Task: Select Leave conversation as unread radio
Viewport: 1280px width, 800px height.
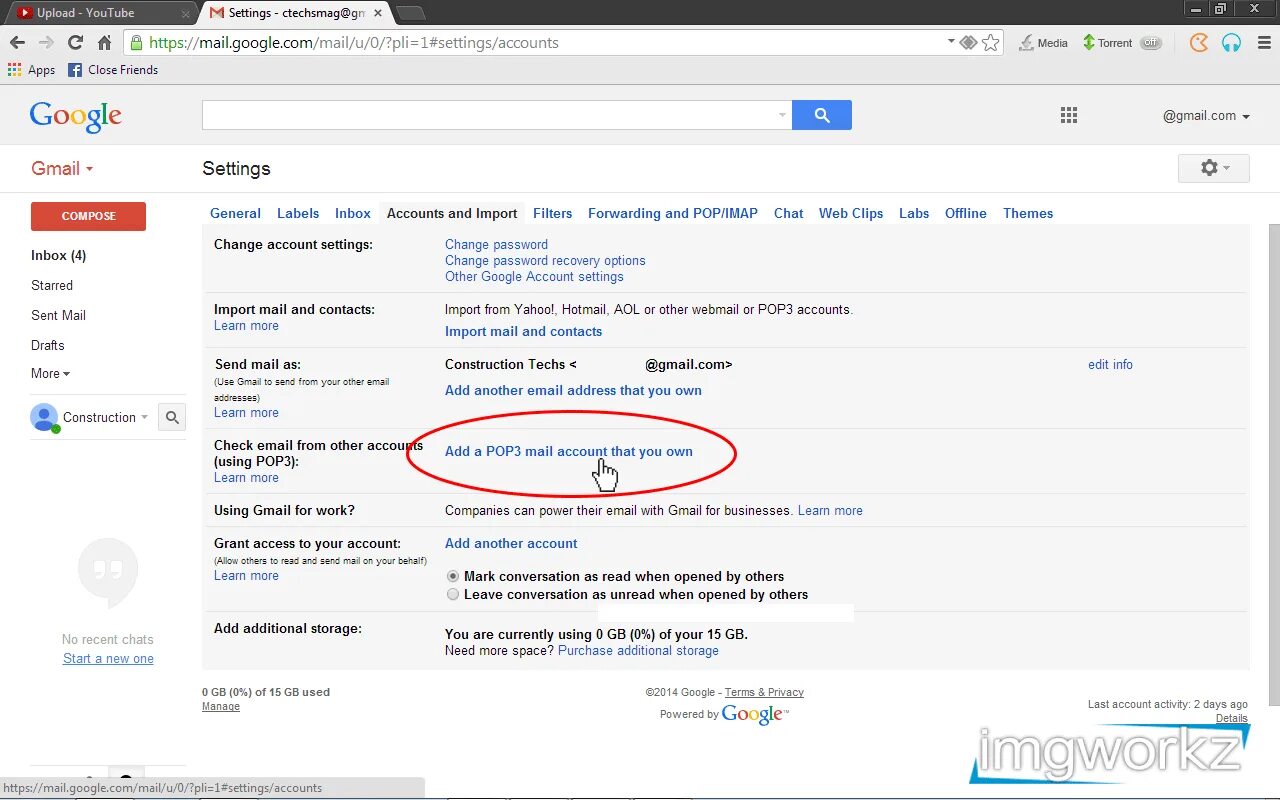Action: coord(453,595)
